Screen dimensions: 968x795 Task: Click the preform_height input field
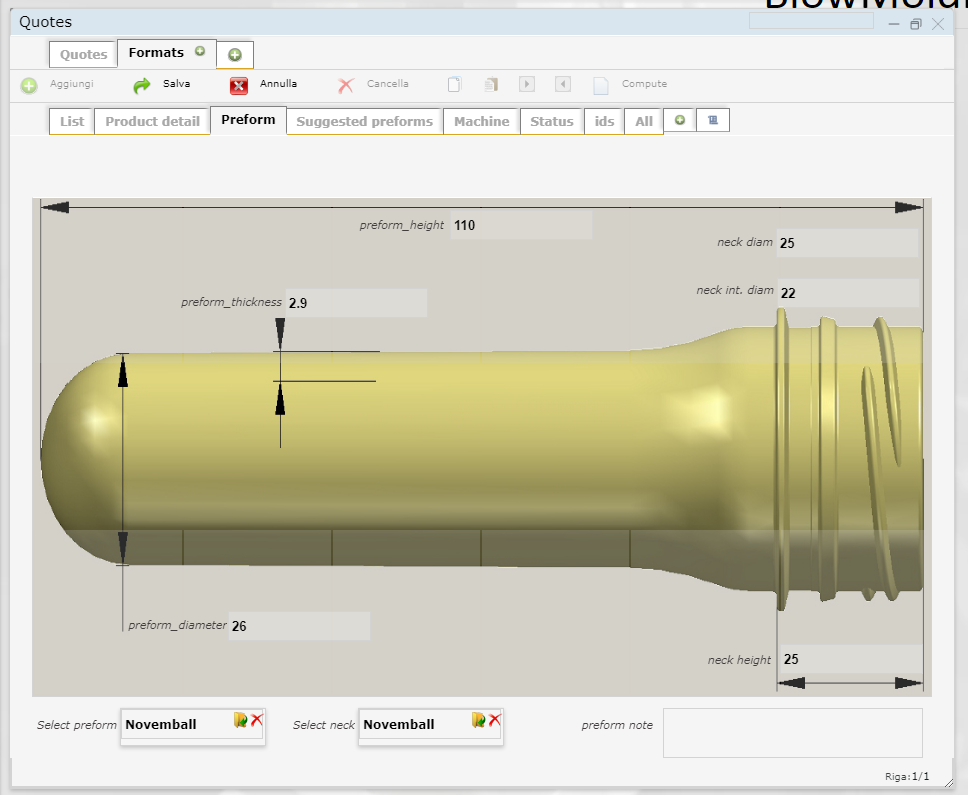click(520, 225)
